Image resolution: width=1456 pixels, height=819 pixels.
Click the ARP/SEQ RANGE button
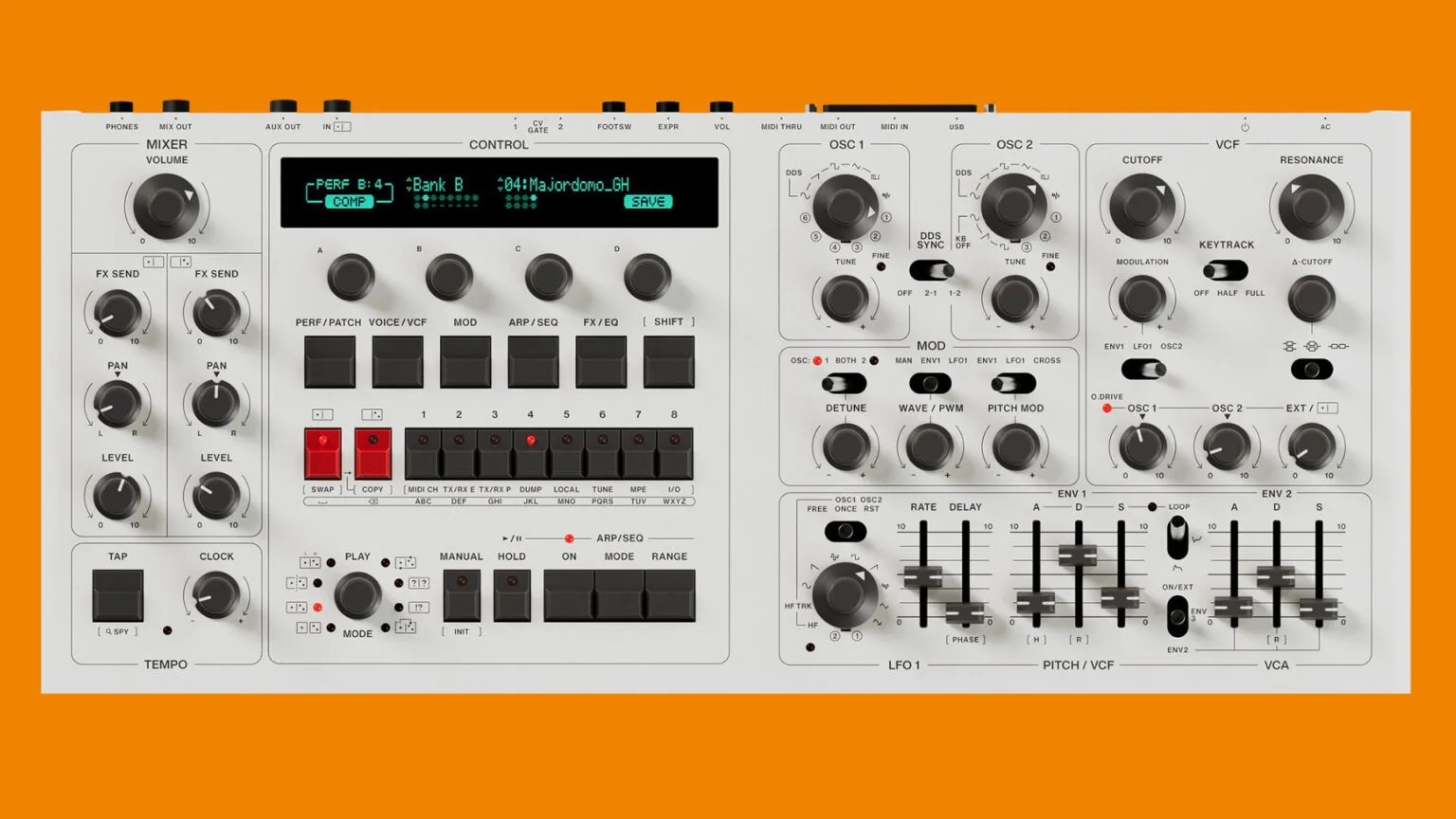[x=670, y=595]
